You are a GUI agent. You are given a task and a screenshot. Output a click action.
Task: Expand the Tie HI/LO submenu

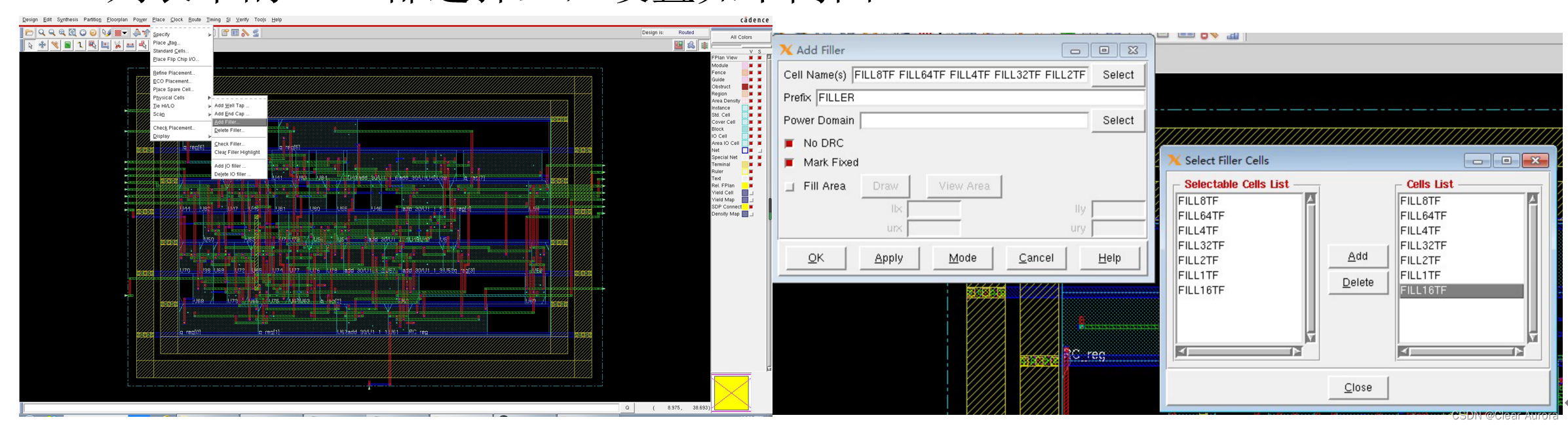pos(182,106)
